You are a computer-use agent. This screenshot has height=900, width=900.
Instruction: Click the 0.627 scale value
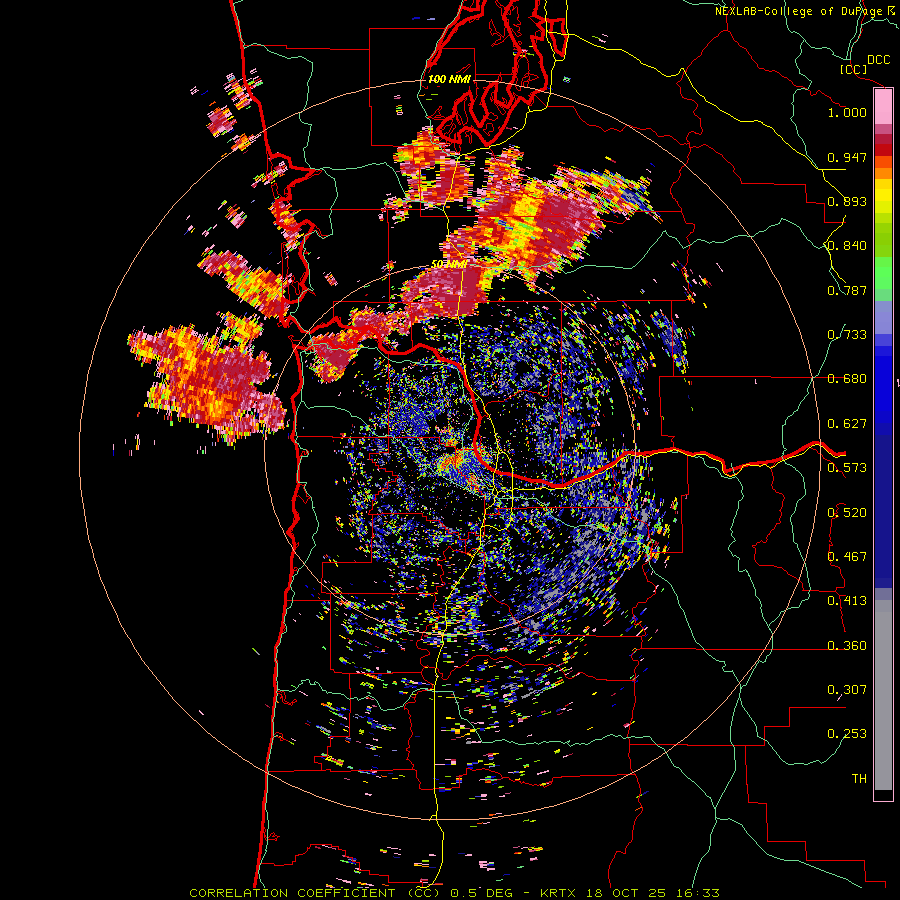tap(847, 424)
